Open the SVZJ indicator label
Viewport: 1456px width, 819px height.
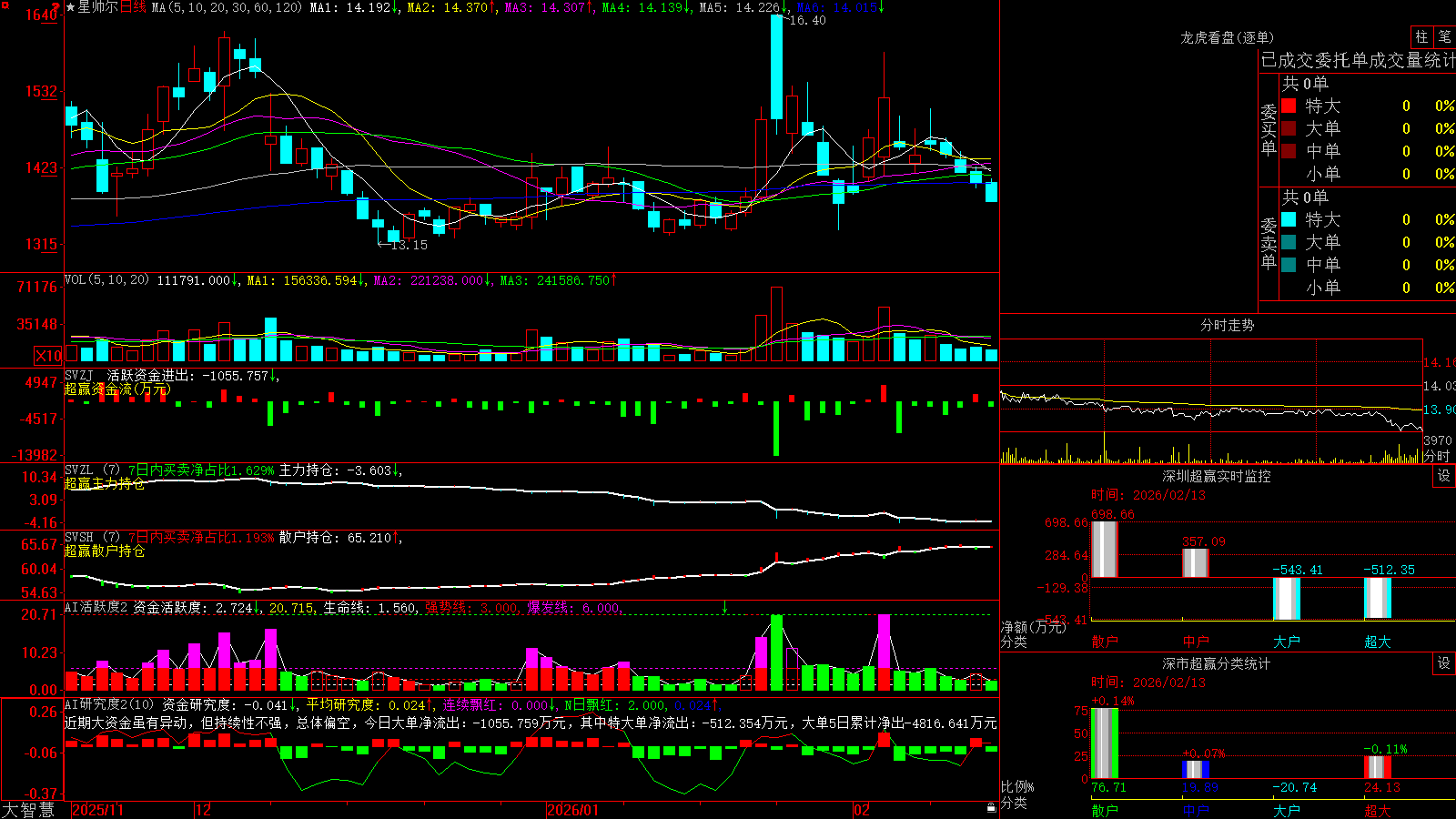click(x=79, y=375)
